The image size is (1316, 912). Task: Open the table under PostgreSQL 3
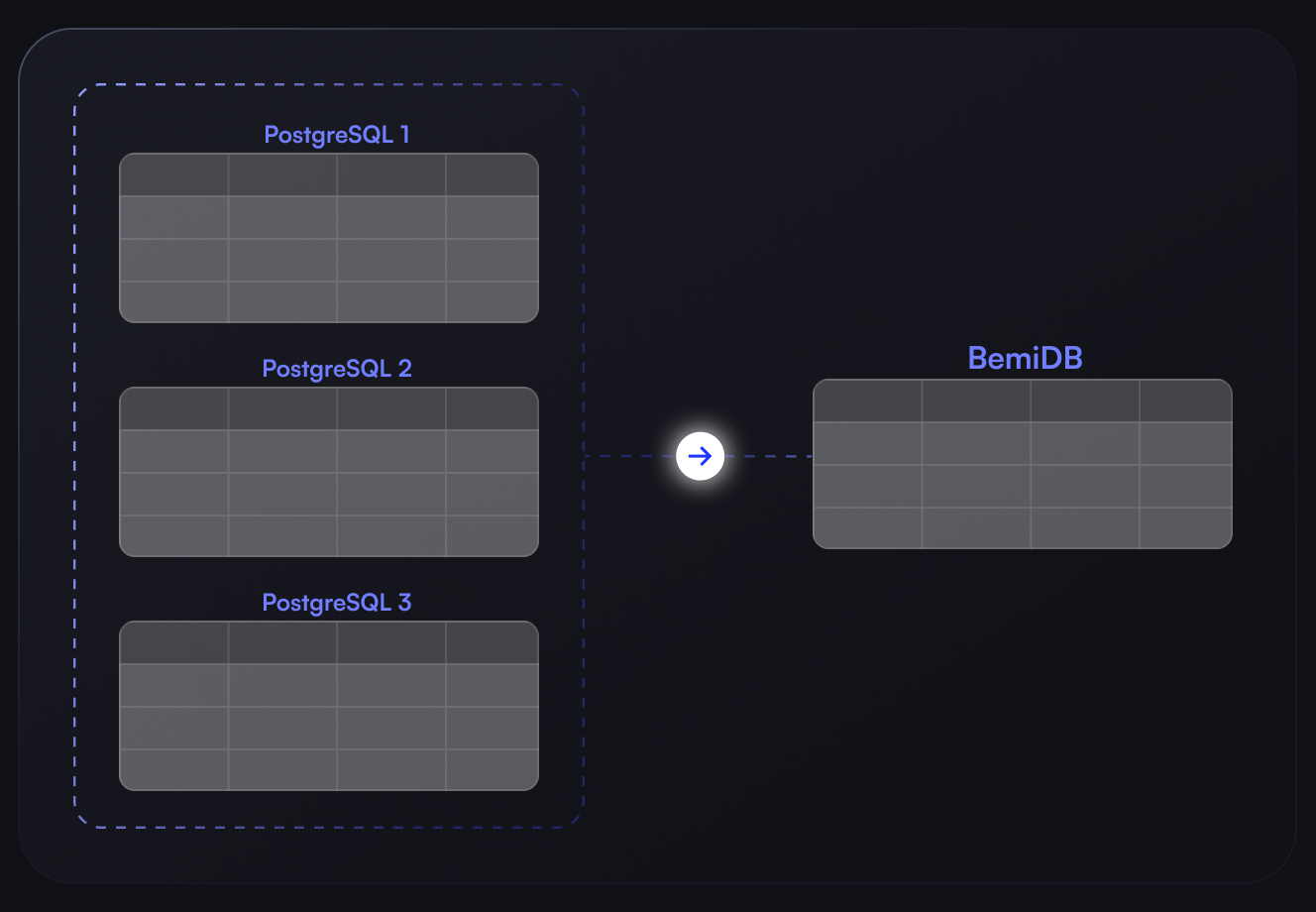(x=329, y=706)
